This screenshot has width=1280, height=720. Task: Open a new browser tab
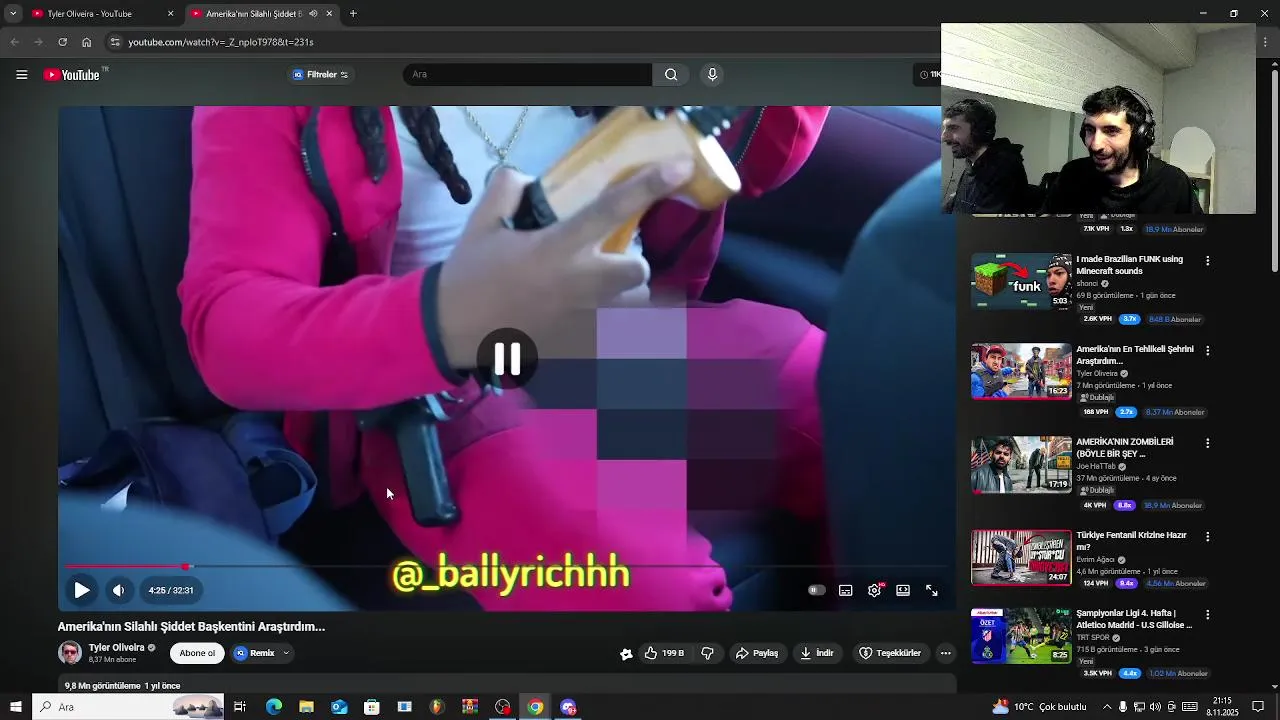[353, 14]
